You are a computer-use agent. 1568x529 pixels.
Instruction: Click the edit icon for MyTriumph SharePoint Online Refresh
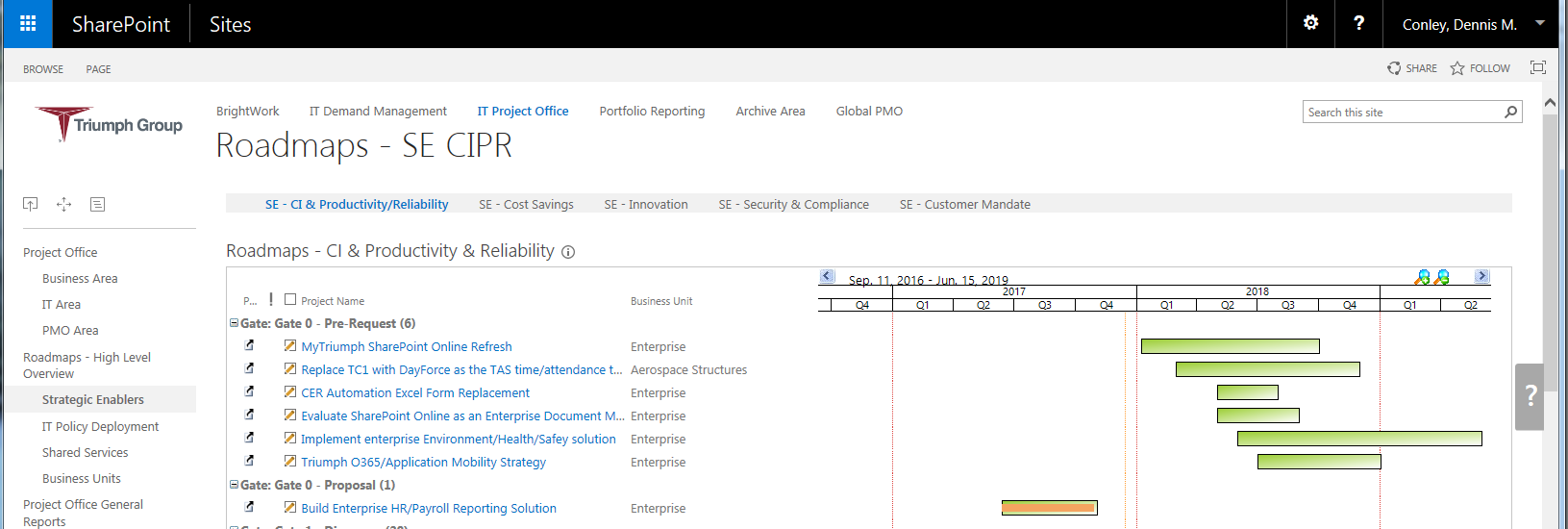coord(289,346)
